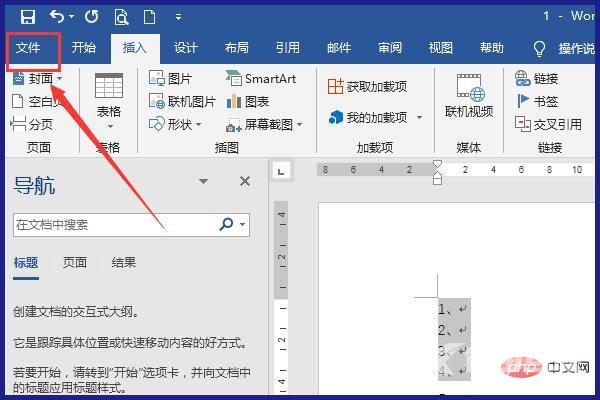
Task: Close the 导航 navigation pane
Action: point(245,181)
